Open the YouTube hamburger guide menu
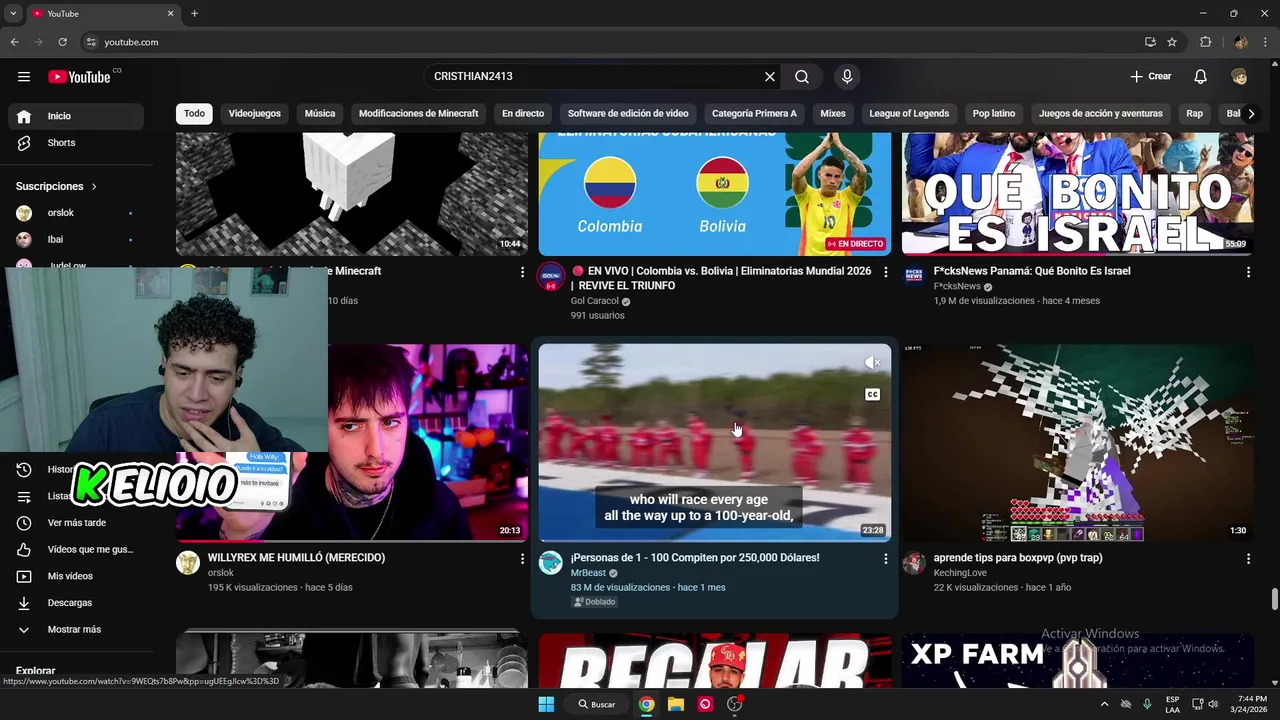Viewport: 1280px width, 720px height. (x=24, y=77)
